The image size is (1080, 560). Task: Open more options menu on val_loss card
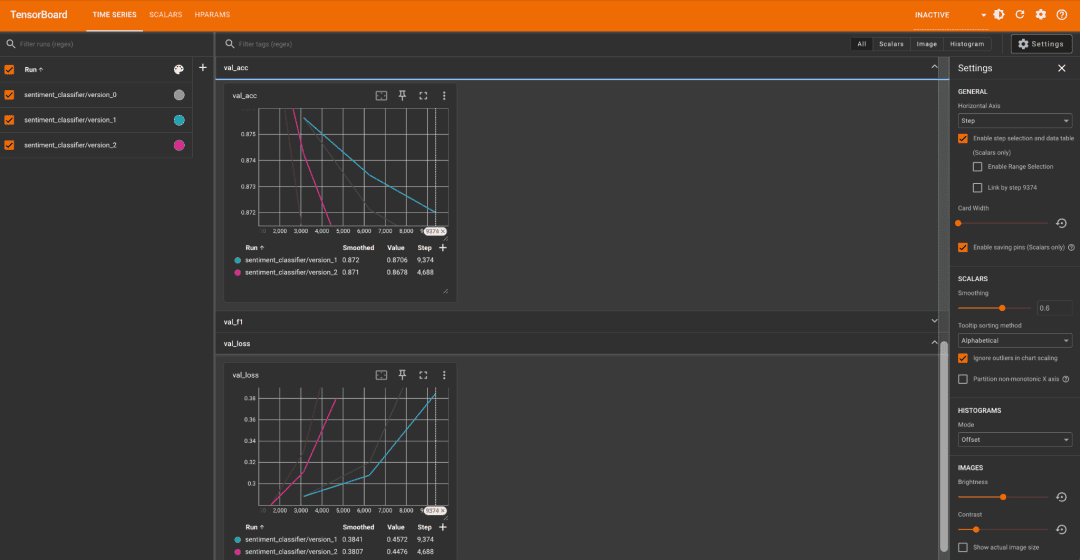444,375
